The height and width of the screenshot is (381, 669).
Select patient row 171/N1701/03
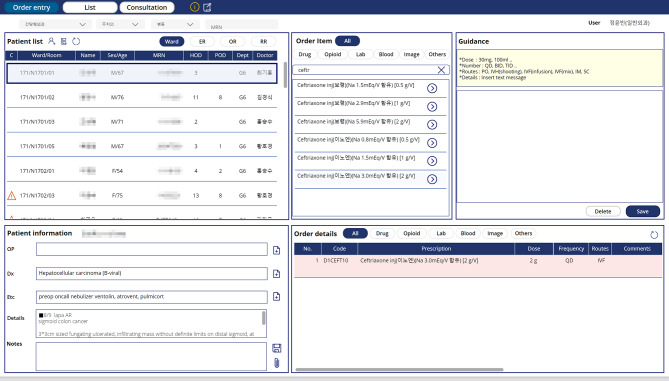point(142,122)
